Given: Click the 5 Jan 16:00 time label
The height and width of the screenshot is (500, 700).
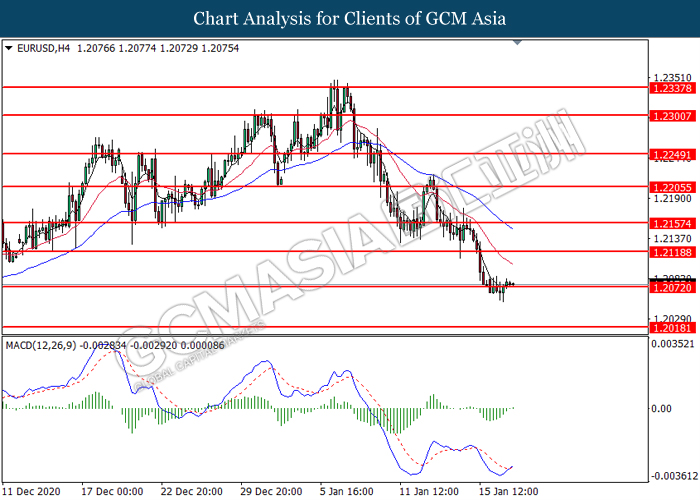Looking at the screenshot, I should 346,492.
